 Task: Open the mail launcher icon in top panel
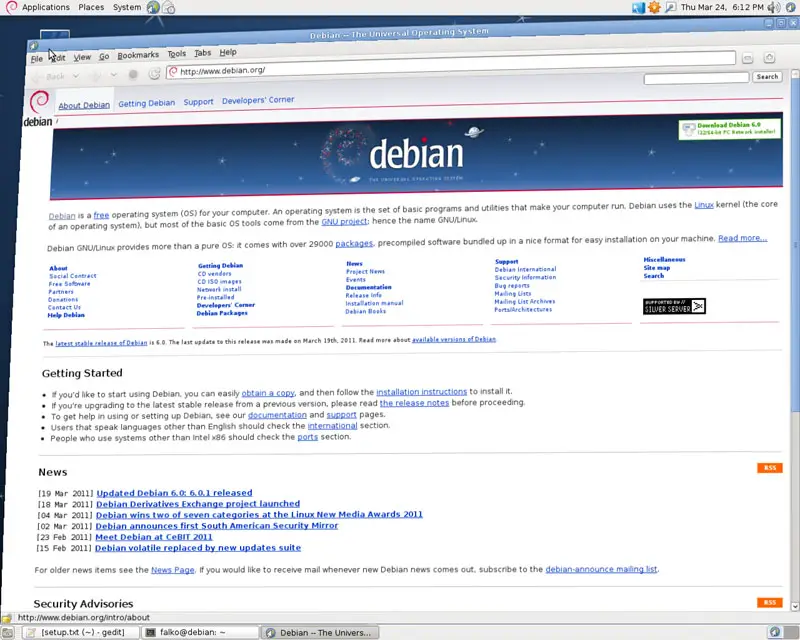(x=169, y=7)
